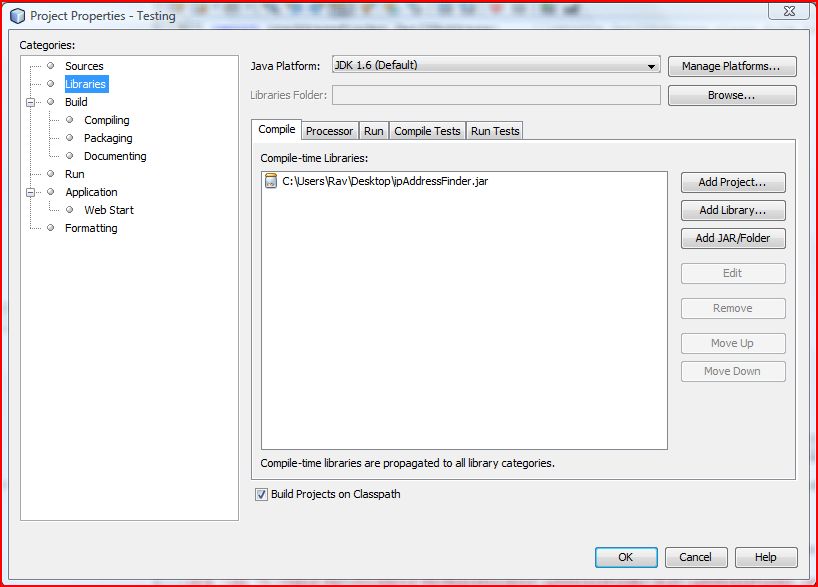
Task: Open Help for project properties
Action: pos(766,557)
